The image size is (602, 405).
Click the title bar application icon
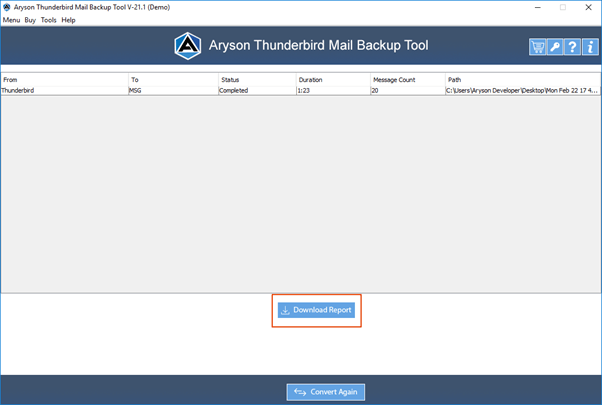pyautogui.click(x=7, y=7)
